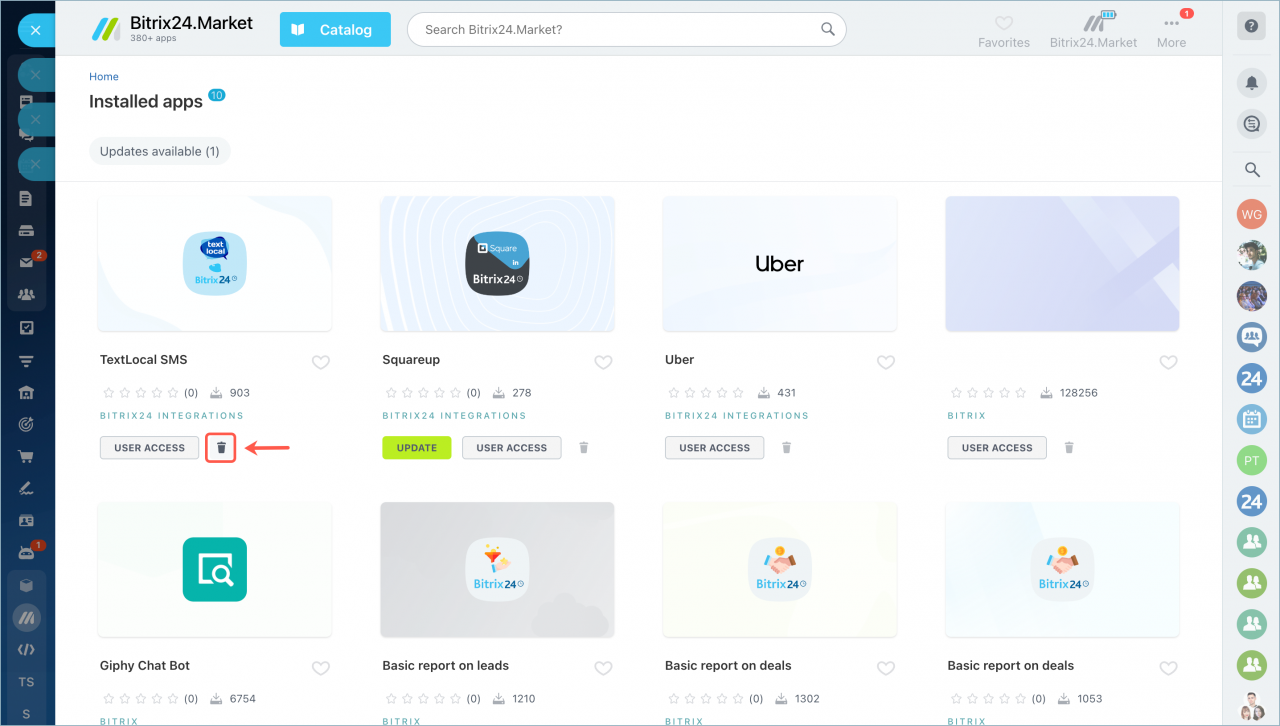The width and height of the screenshot is (1280, 726).
Task: Open the Uber app title link
Action: pyautogui.click(x=679, y=359)
